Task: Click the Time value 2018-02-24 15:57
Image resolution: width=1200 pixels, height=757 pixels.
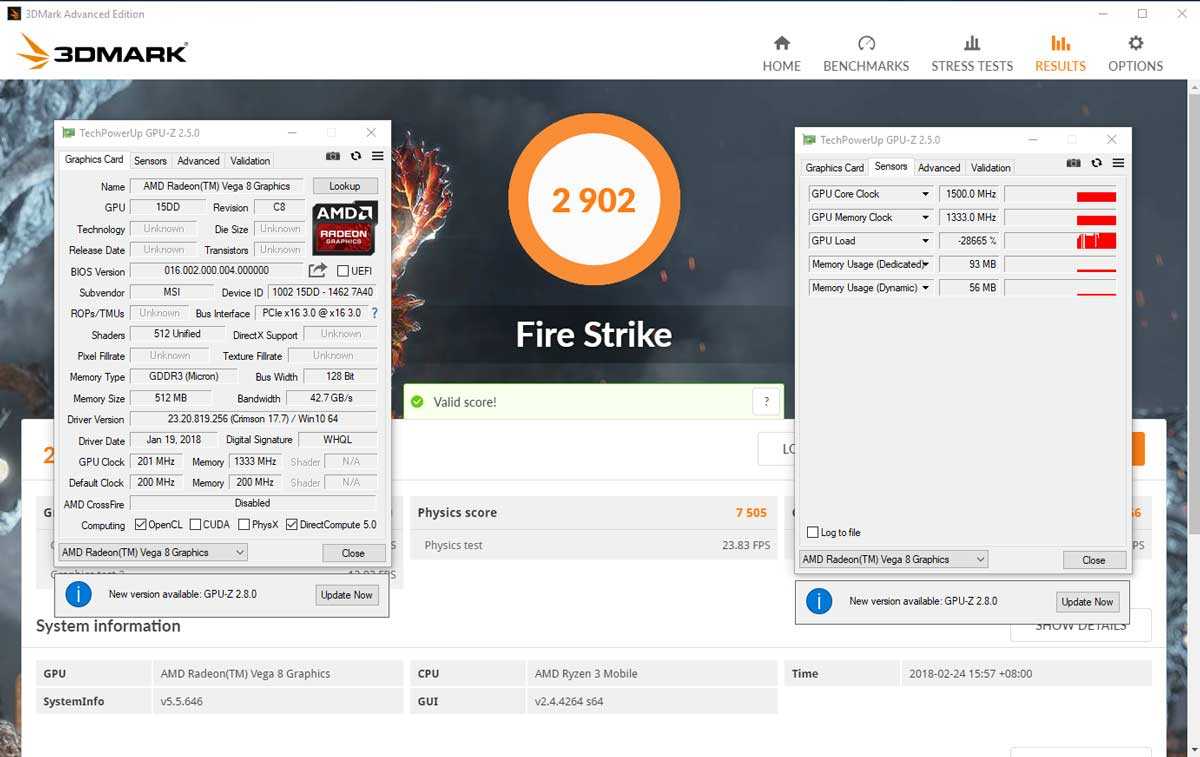Action: (970, 673)
